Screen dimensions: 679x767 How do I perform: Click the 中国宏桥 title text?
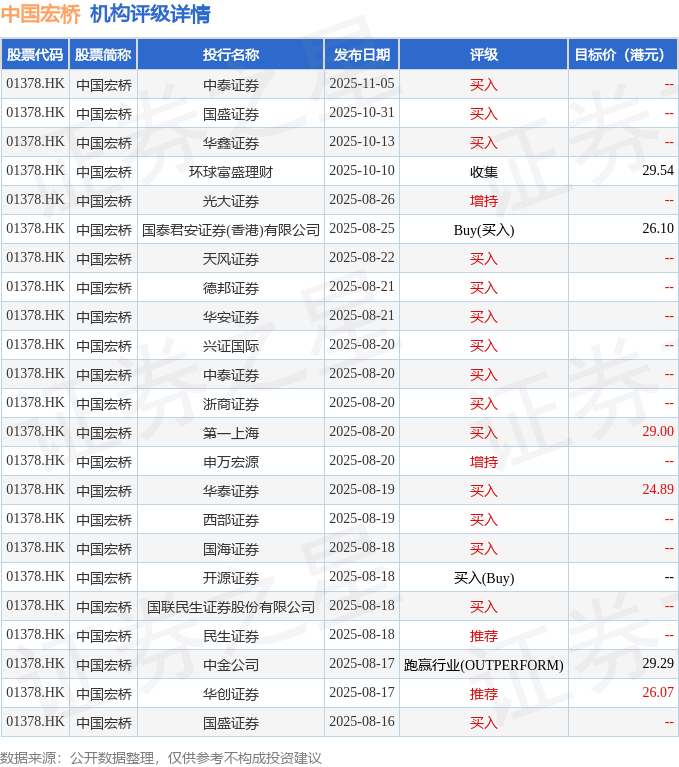coord(41,14)
